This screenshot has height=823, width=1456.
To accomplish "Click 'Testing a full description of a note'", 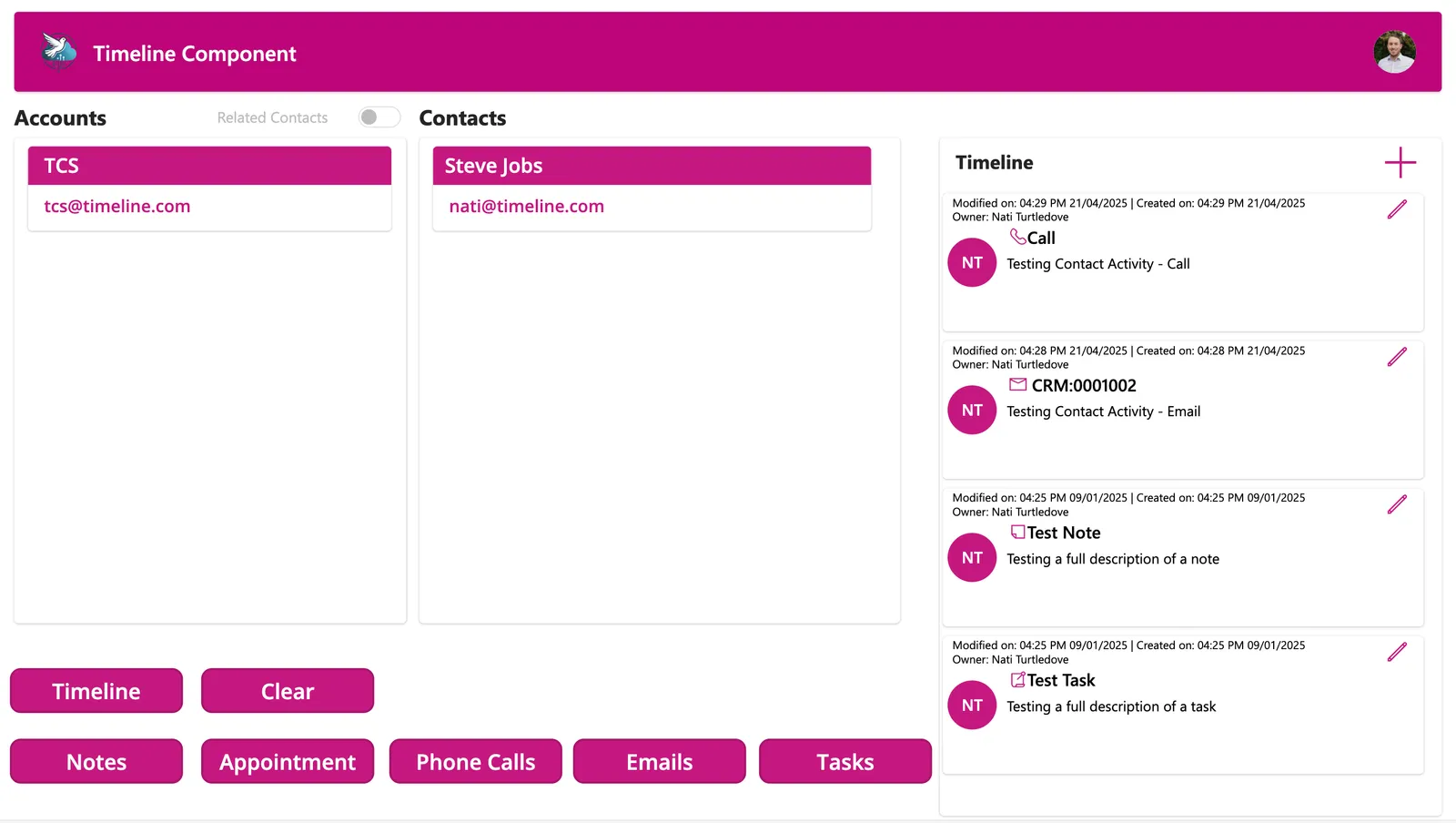I will tap(1113, 559).
